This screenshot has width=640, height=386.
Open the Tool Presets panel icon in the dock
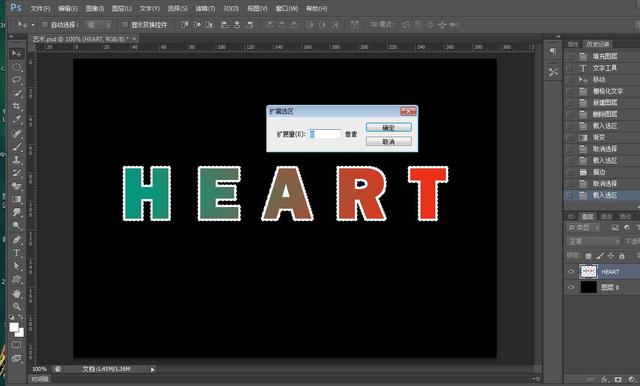click(553, 72)
